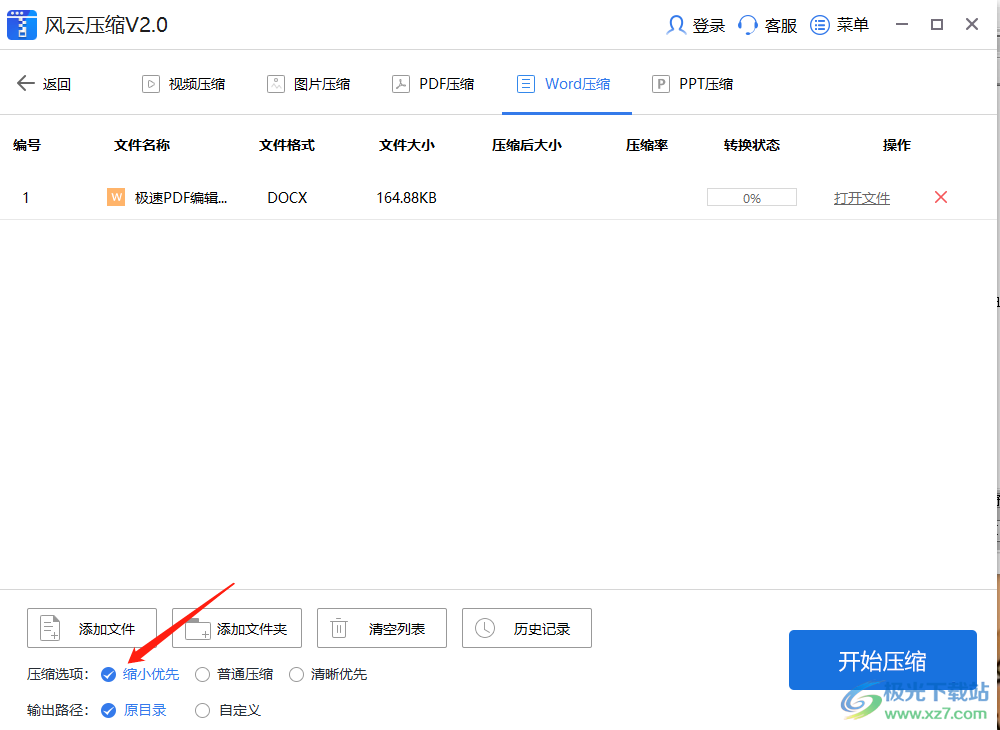Image resolution: width=1000 pixels, height=730 pixels.
Task: Select 普通压缩 compression option
Action: (234, 675)
